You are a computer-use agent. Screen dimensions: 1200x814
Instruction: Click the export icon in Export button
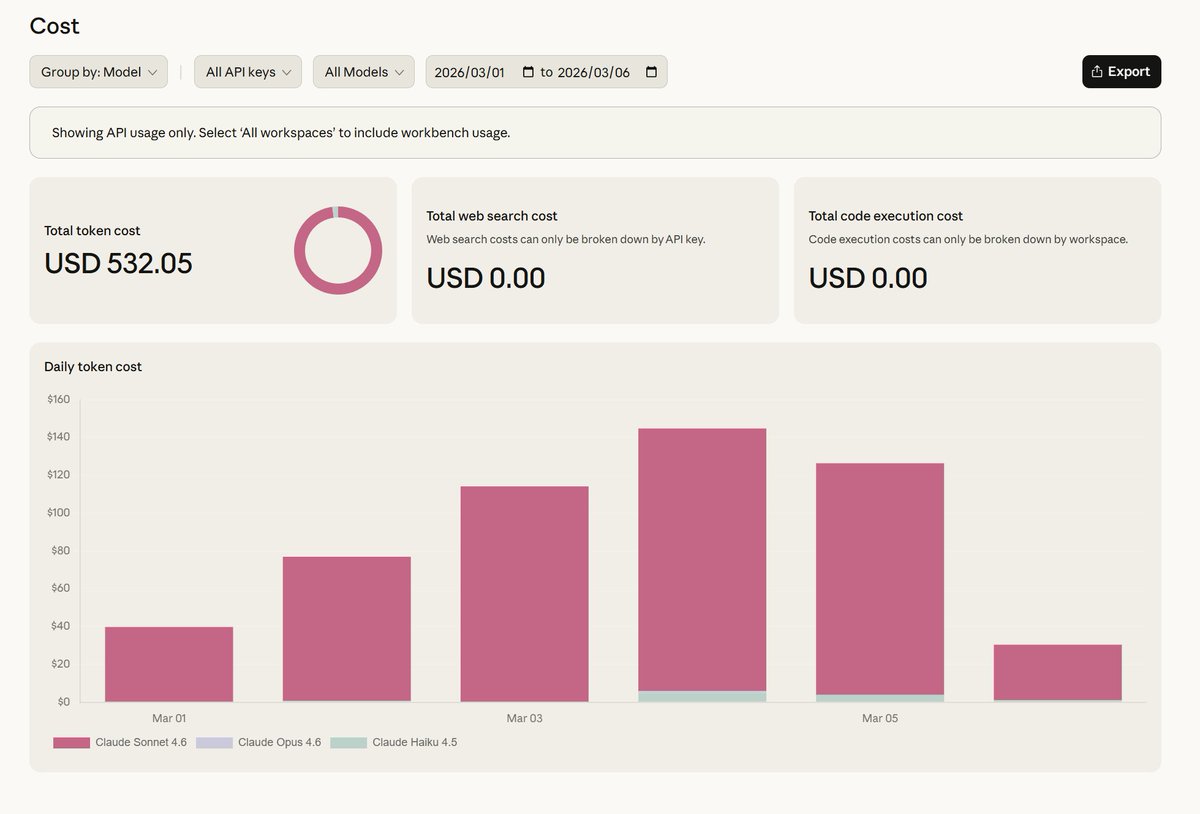[x=1097, y=72]
